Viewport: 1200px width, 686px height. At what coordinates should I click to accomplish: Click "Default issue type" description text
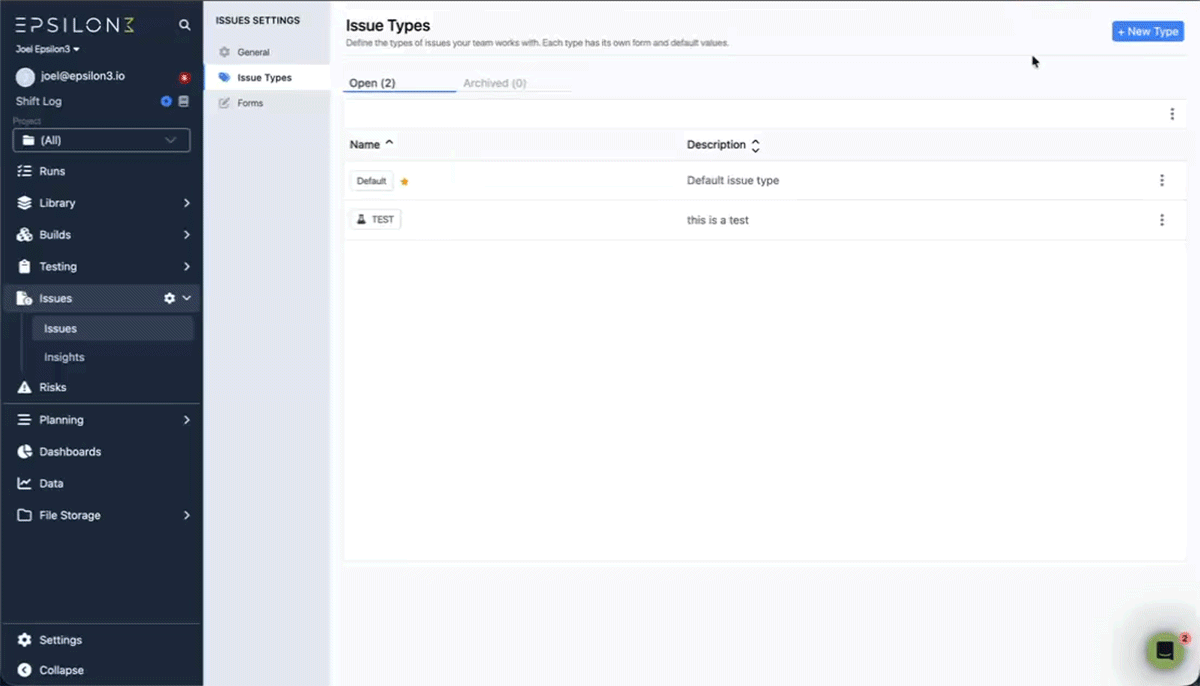[733, 181]
